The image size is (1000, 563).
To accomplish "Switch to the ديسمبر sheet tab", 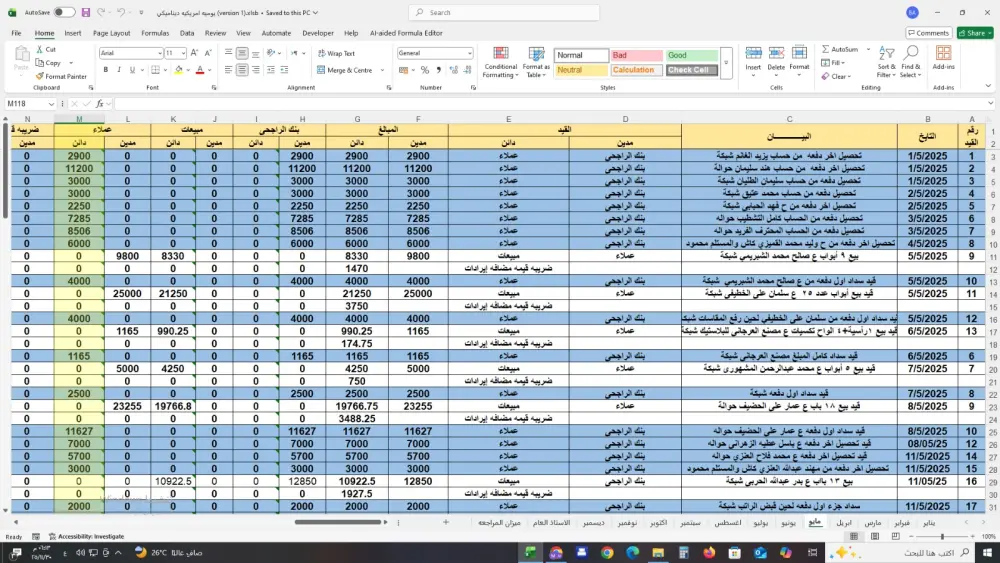I will pos(593,523).
